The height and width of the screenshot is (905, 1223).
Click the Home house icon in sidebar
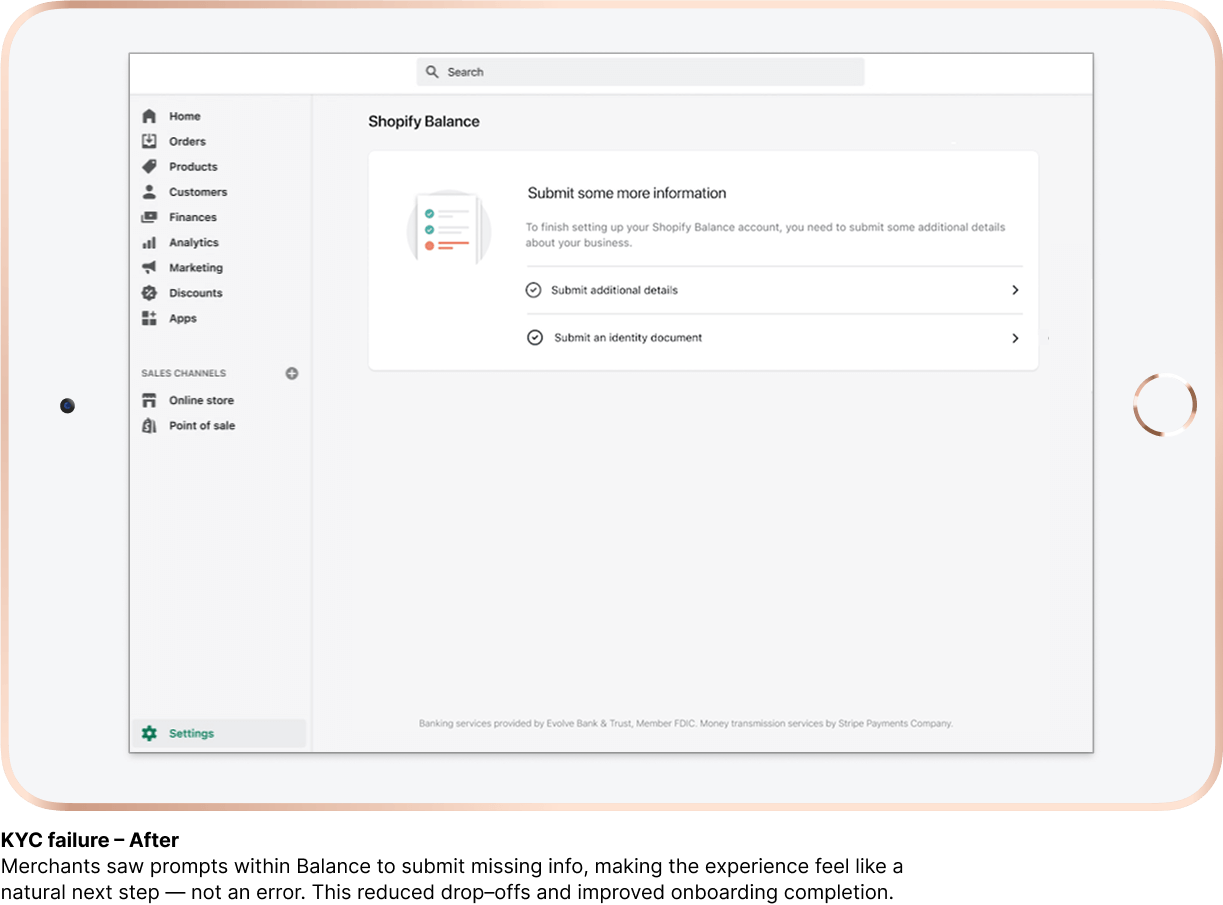click(149, 116)
